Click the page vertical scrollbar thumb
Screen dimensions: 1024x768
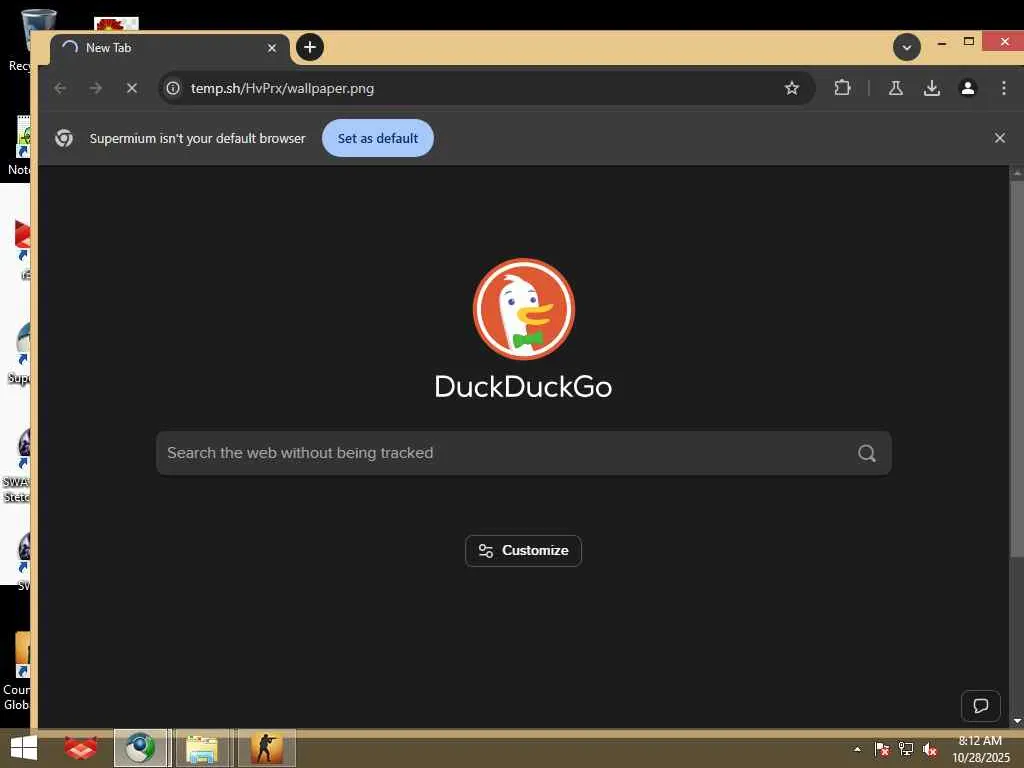(x=1016, y=369)
